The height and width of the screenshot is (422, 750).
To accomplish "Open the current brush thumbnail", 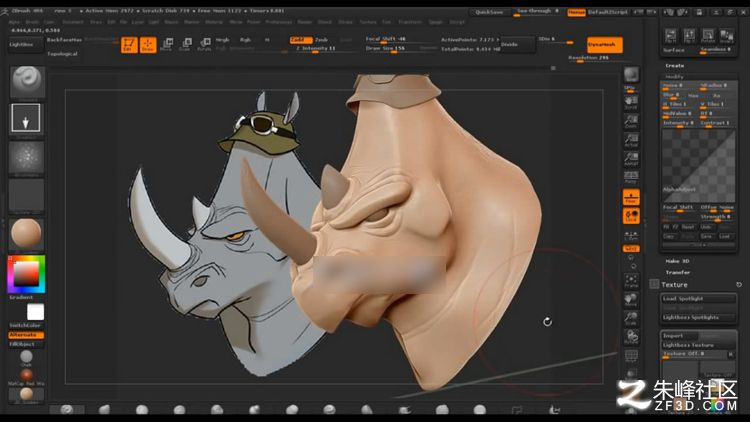I will [27, 82].
